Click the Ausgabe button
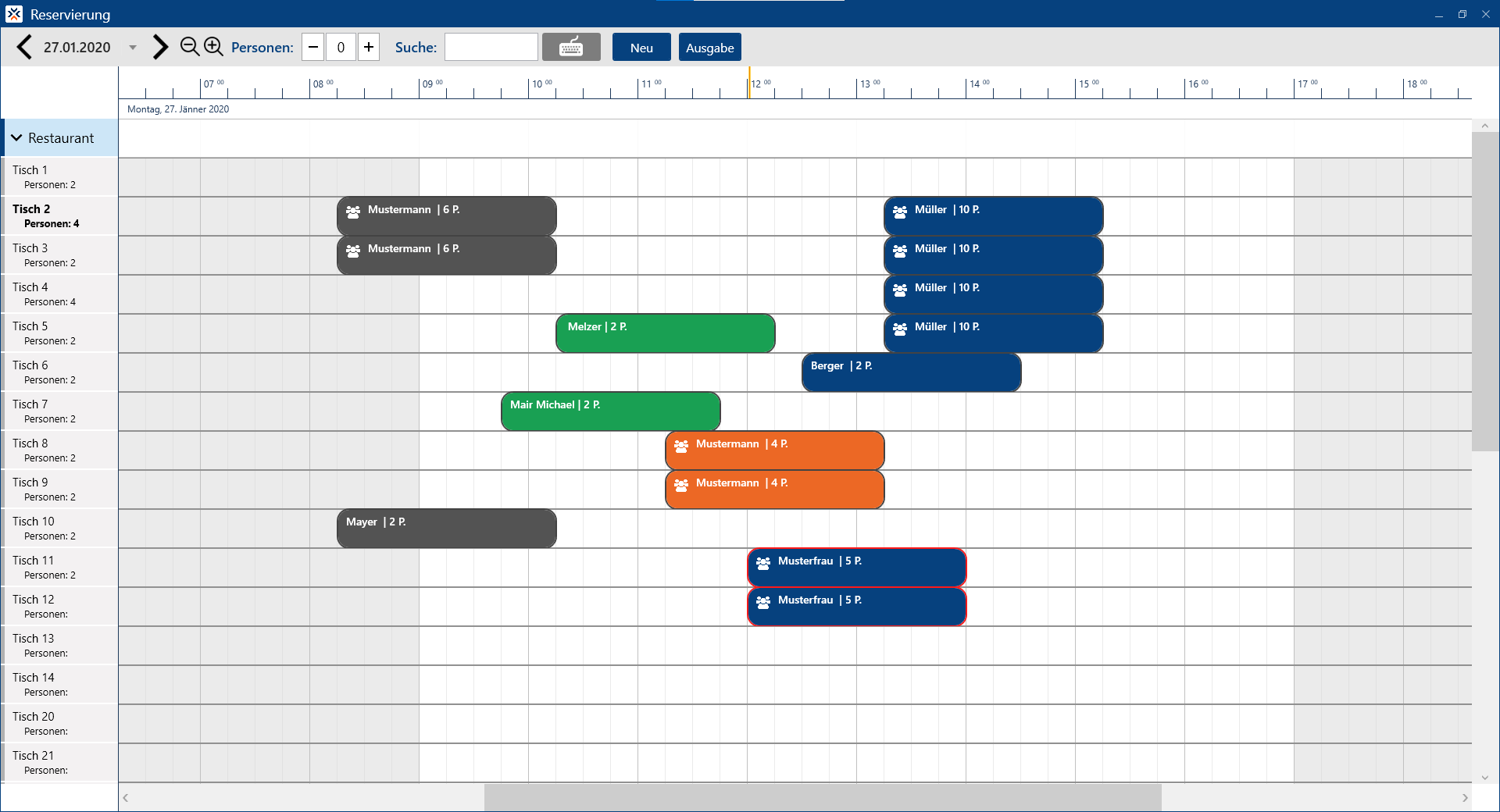This screenshot has width=1500, height=812. pyautogui.click(x=709, y=47)
